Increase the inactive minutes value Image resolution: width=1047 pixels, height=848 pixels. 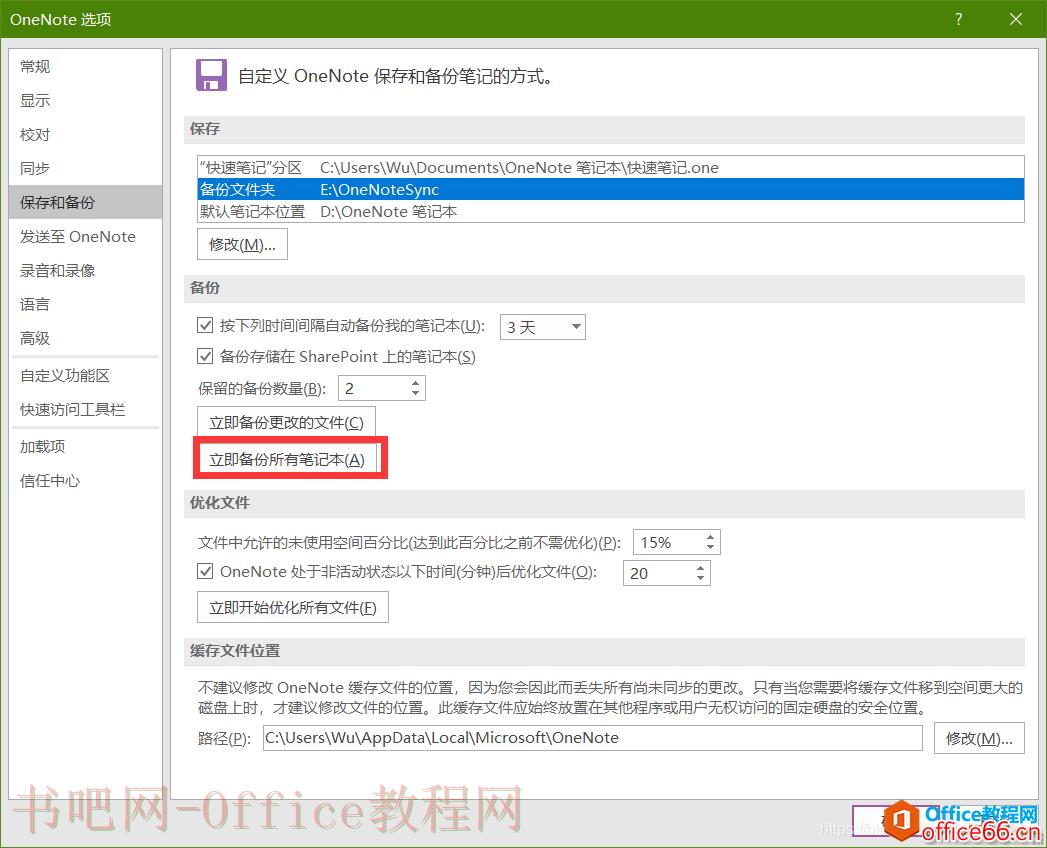pyautogui.click(x=700, y=568)
